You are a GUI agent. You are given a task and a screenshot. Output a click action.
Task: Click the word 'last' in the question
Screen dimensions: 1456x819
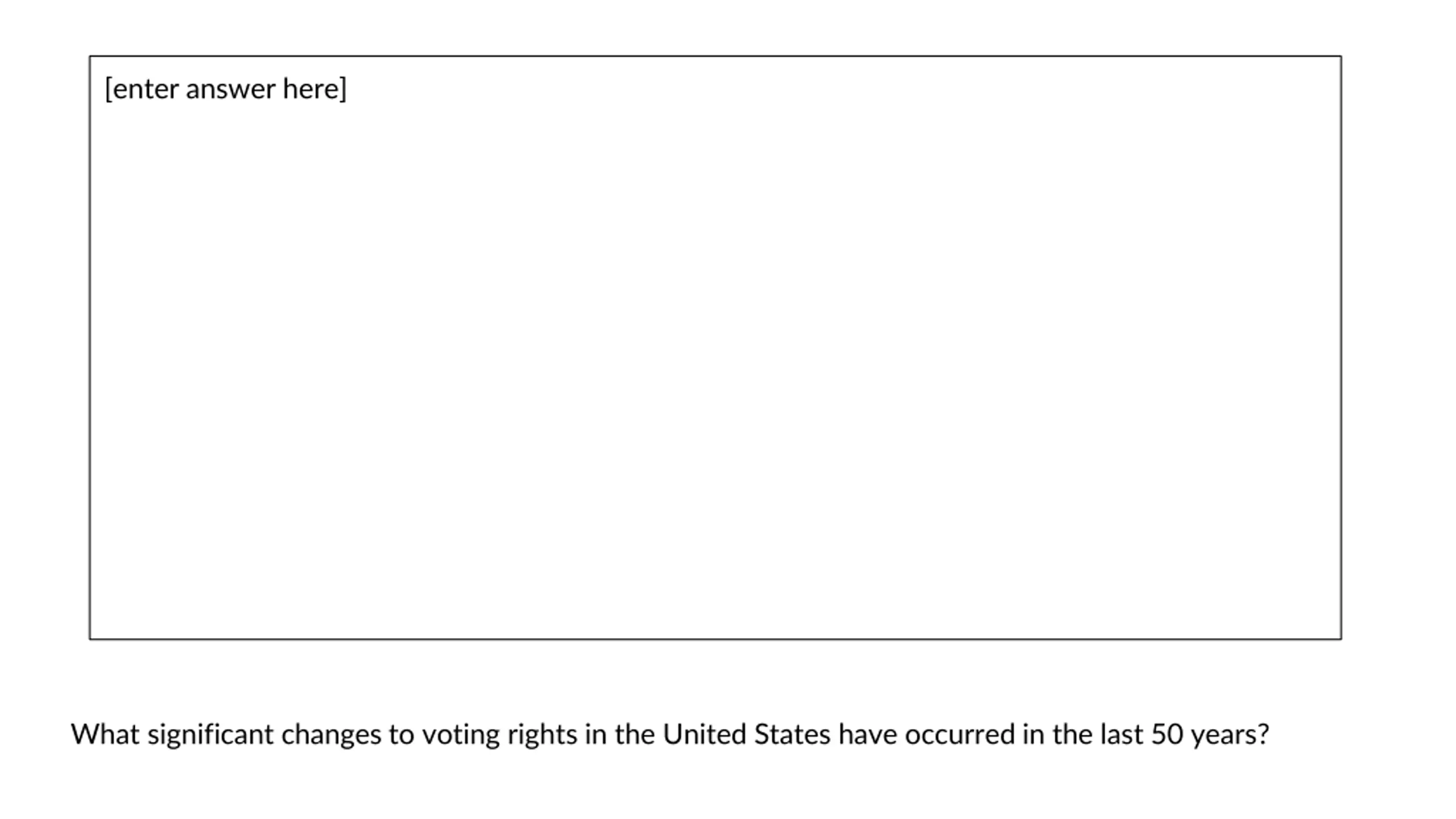click(1122, 734)
